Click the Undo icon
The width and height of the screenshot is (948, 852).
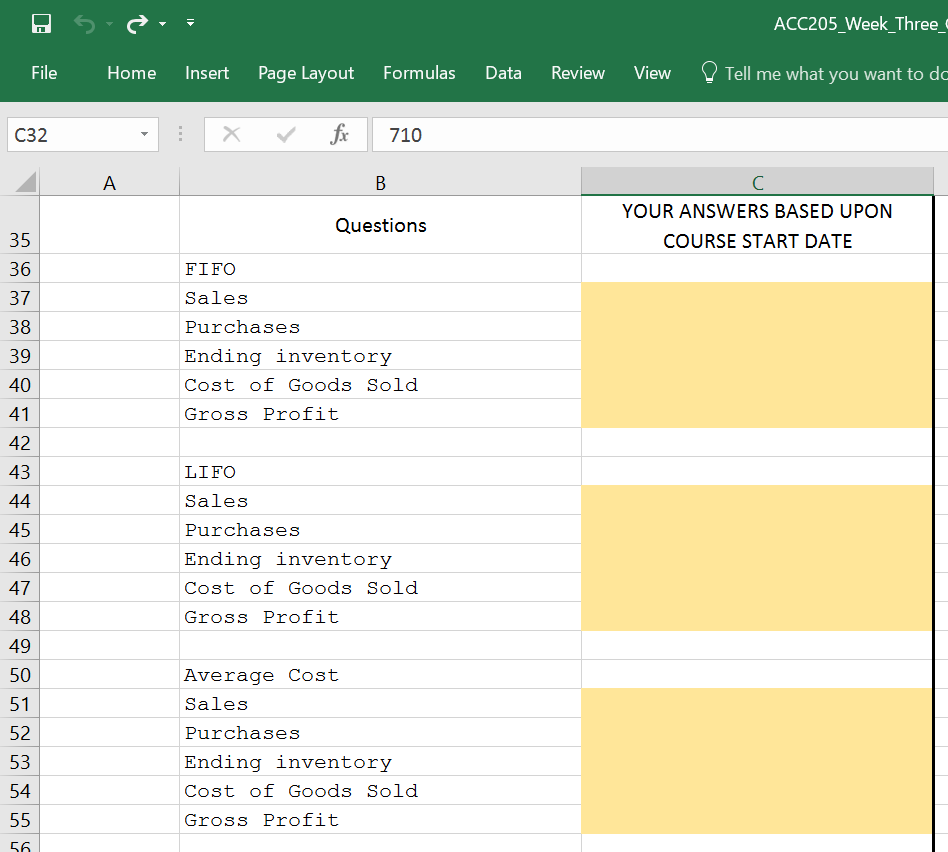84,23
